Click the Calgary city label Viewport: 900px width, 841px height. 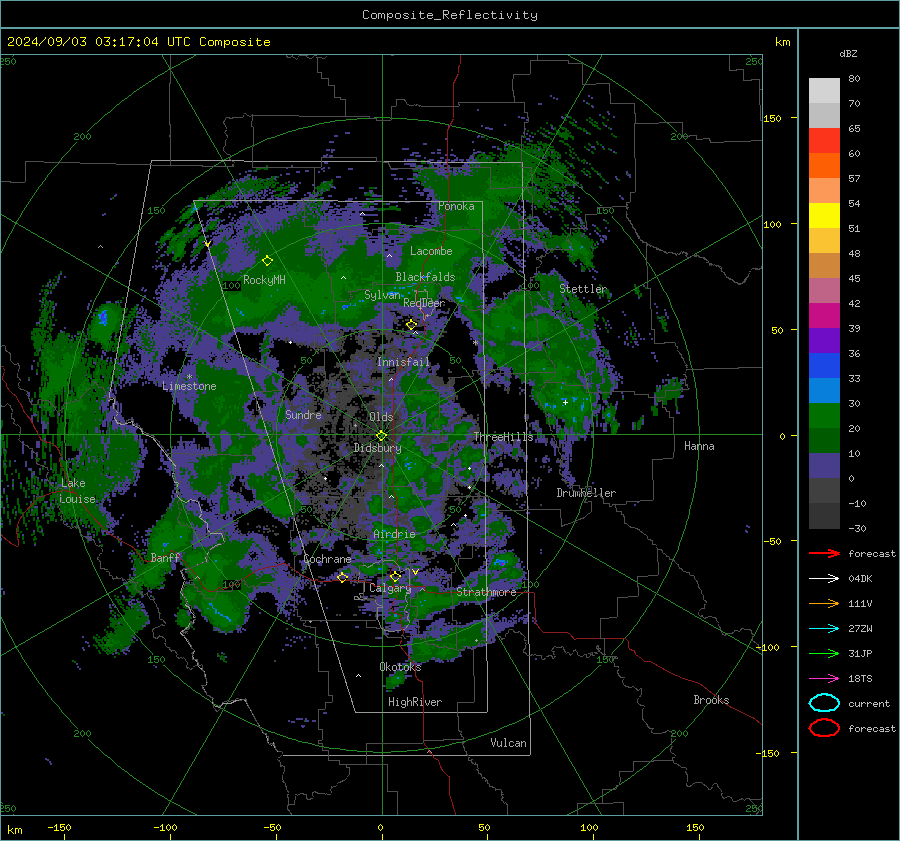pyautogui.click(x=390, y=588)
